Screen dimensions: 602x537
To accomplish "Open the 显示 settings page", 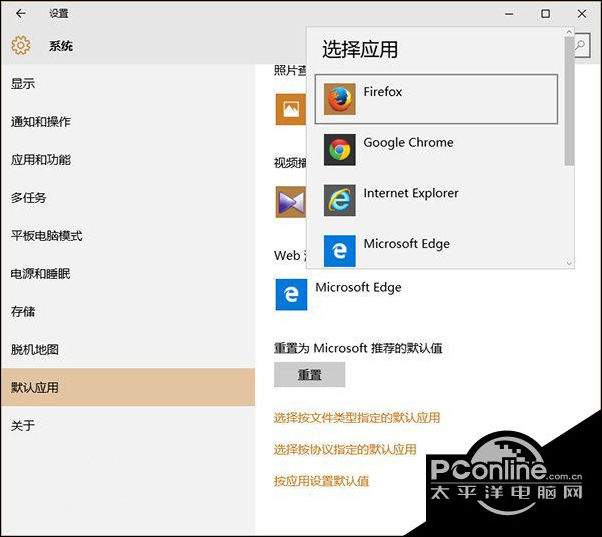I will pyautogui.click(x=128, y=84).
